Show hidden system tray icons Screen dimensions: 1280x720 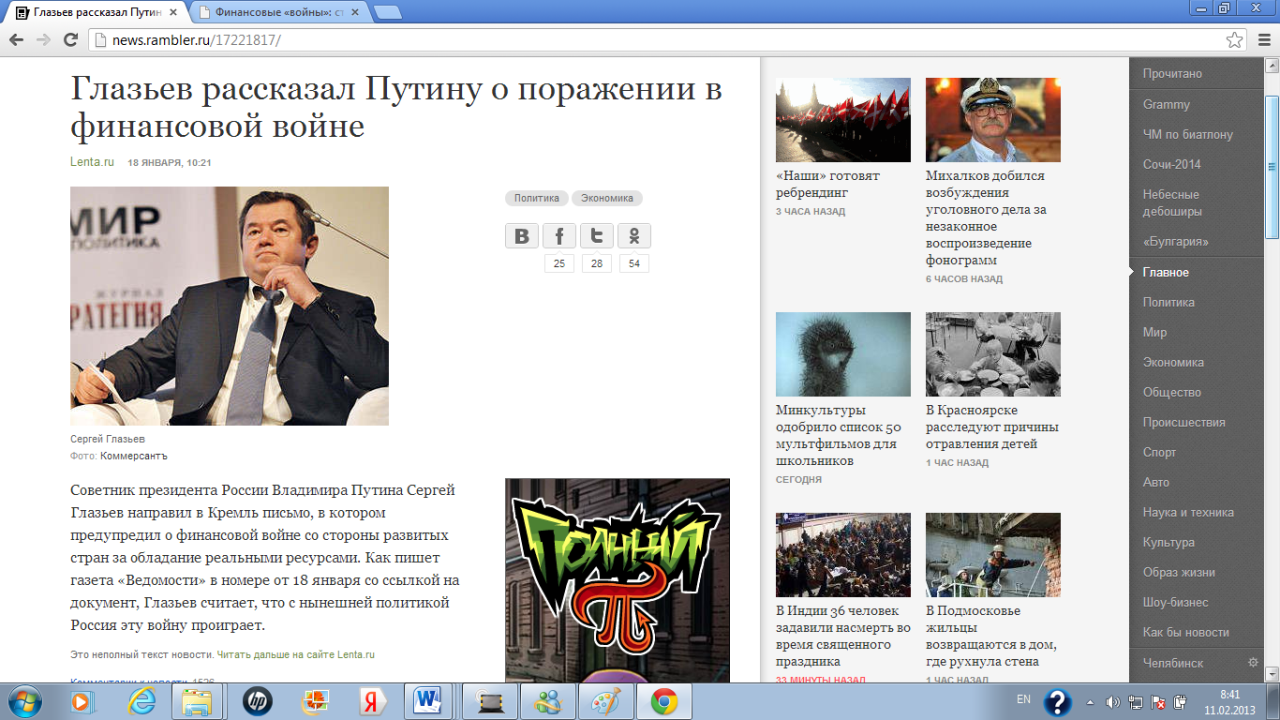[1091, 702]
